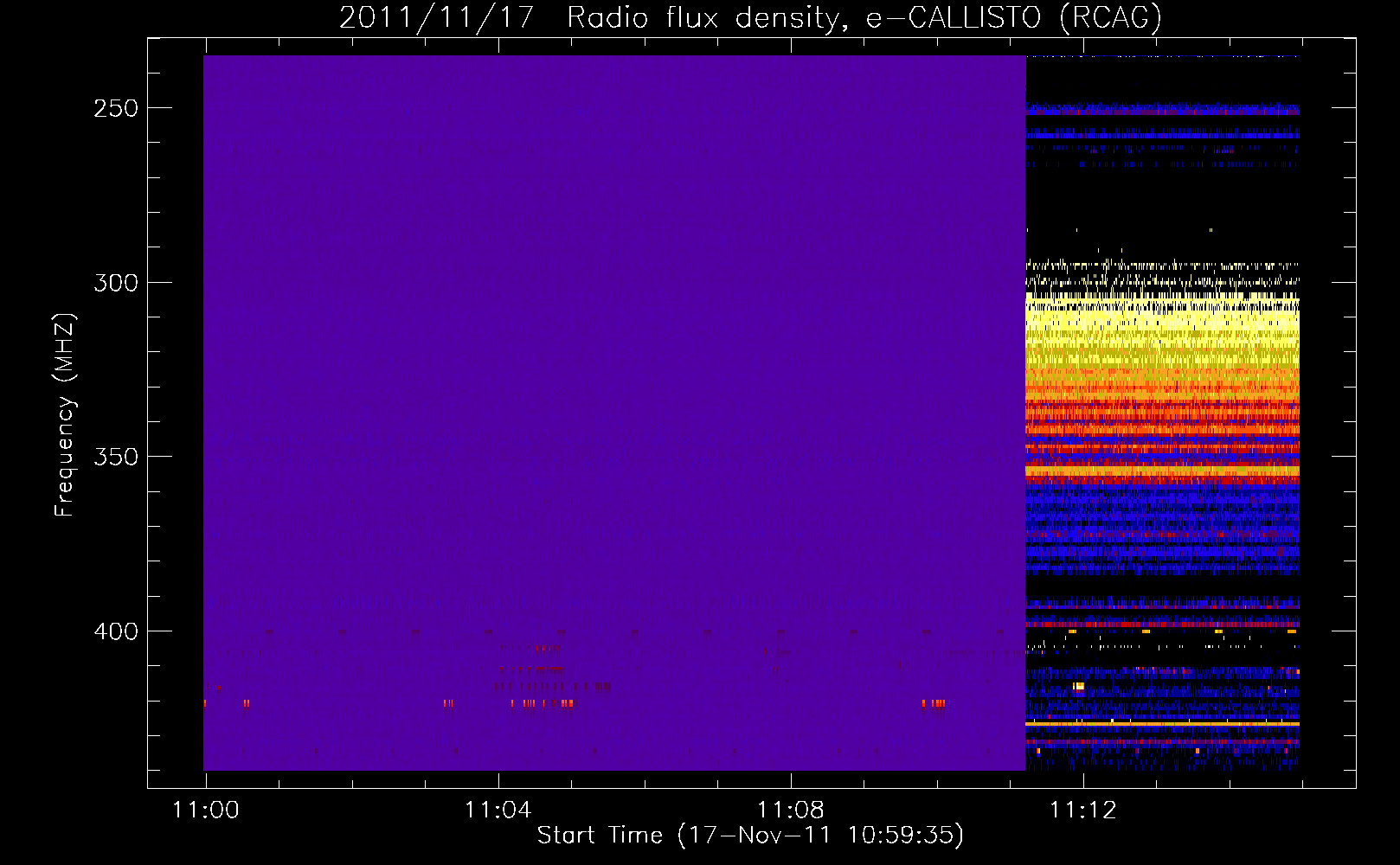Viewport: 1400px width, 865px height.
Task: Click the 250 frequency tick label
Action: (116, 108)
